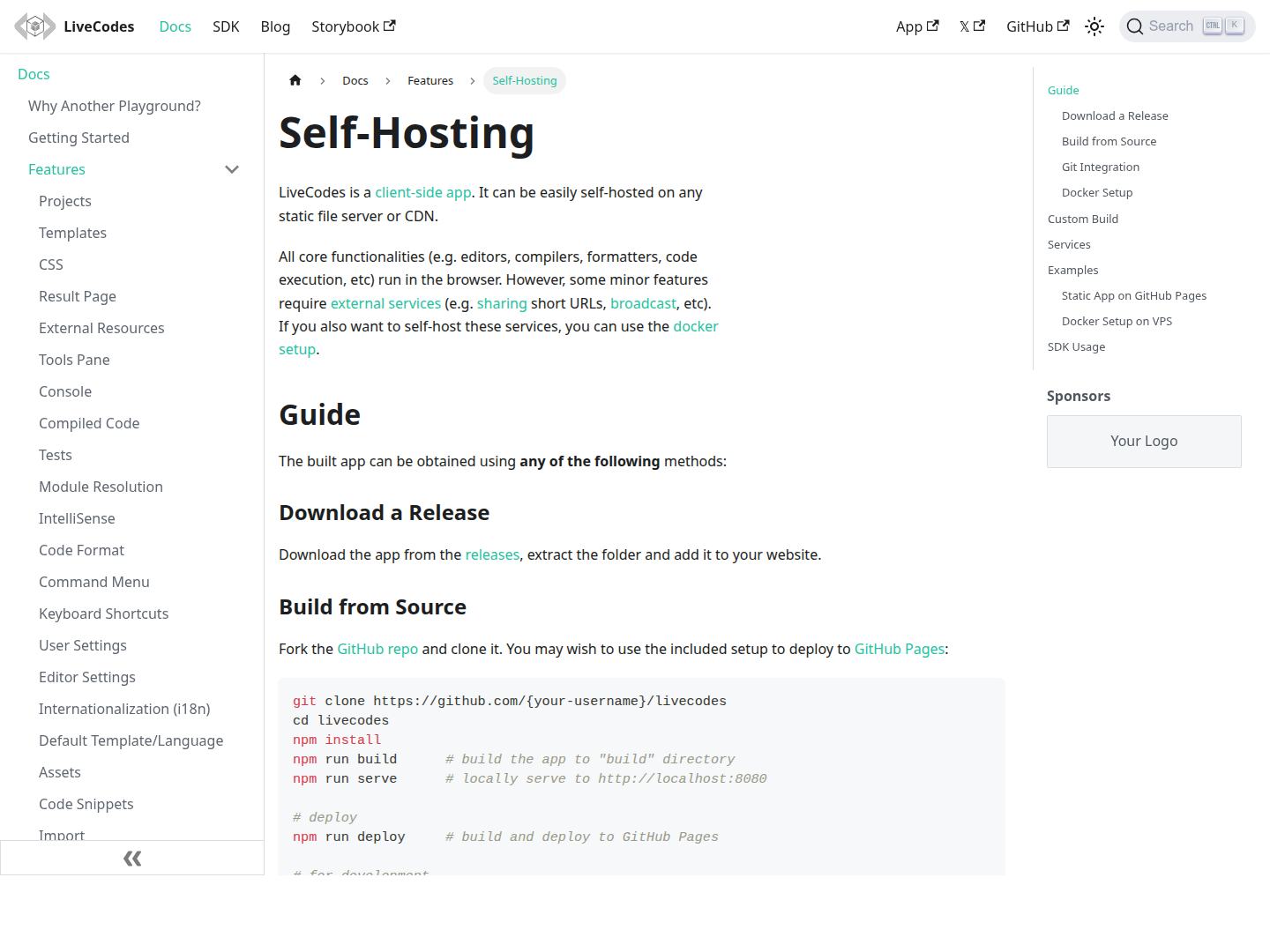The image size is (1270, 952).
Task: Open Why Another Playground? page
Action: point(115,106)
